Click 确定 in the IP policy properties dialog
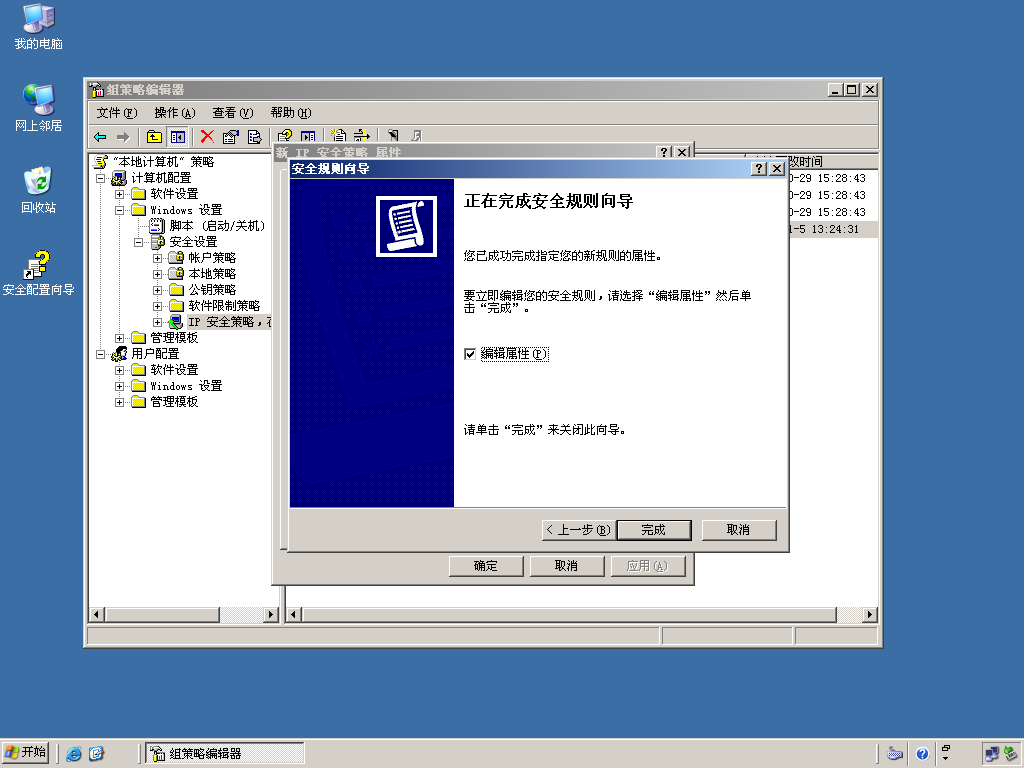Screen dimensions: 1024x768 [x=486, y=566]
